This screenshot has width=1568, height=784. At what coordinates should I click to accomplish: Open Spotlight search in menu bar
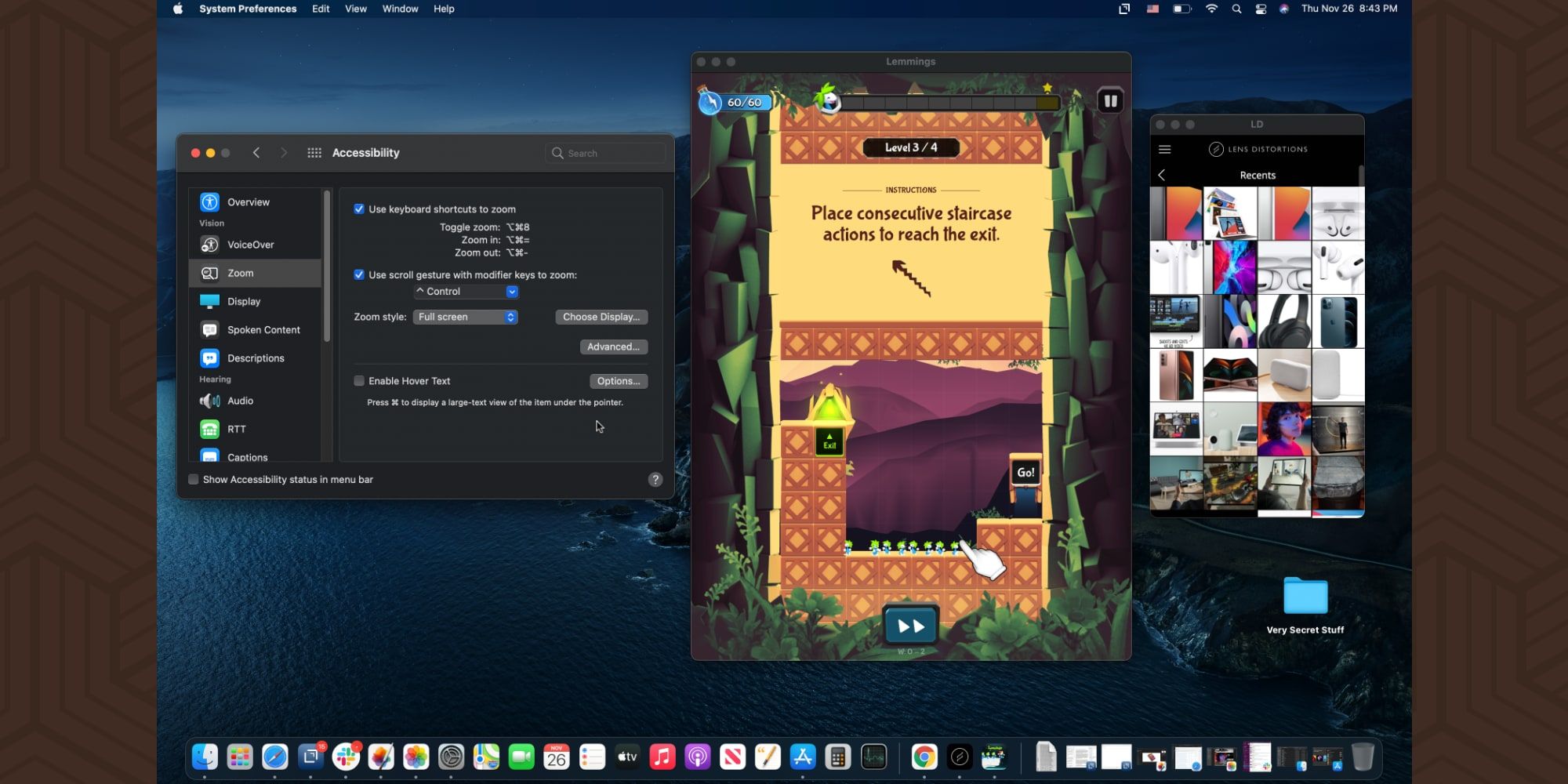(x=1236, y=9)
